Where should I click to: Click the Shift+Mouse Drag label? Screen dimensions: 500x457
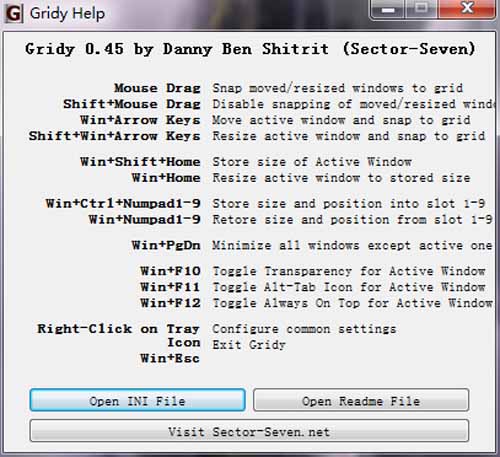[132, 104]
